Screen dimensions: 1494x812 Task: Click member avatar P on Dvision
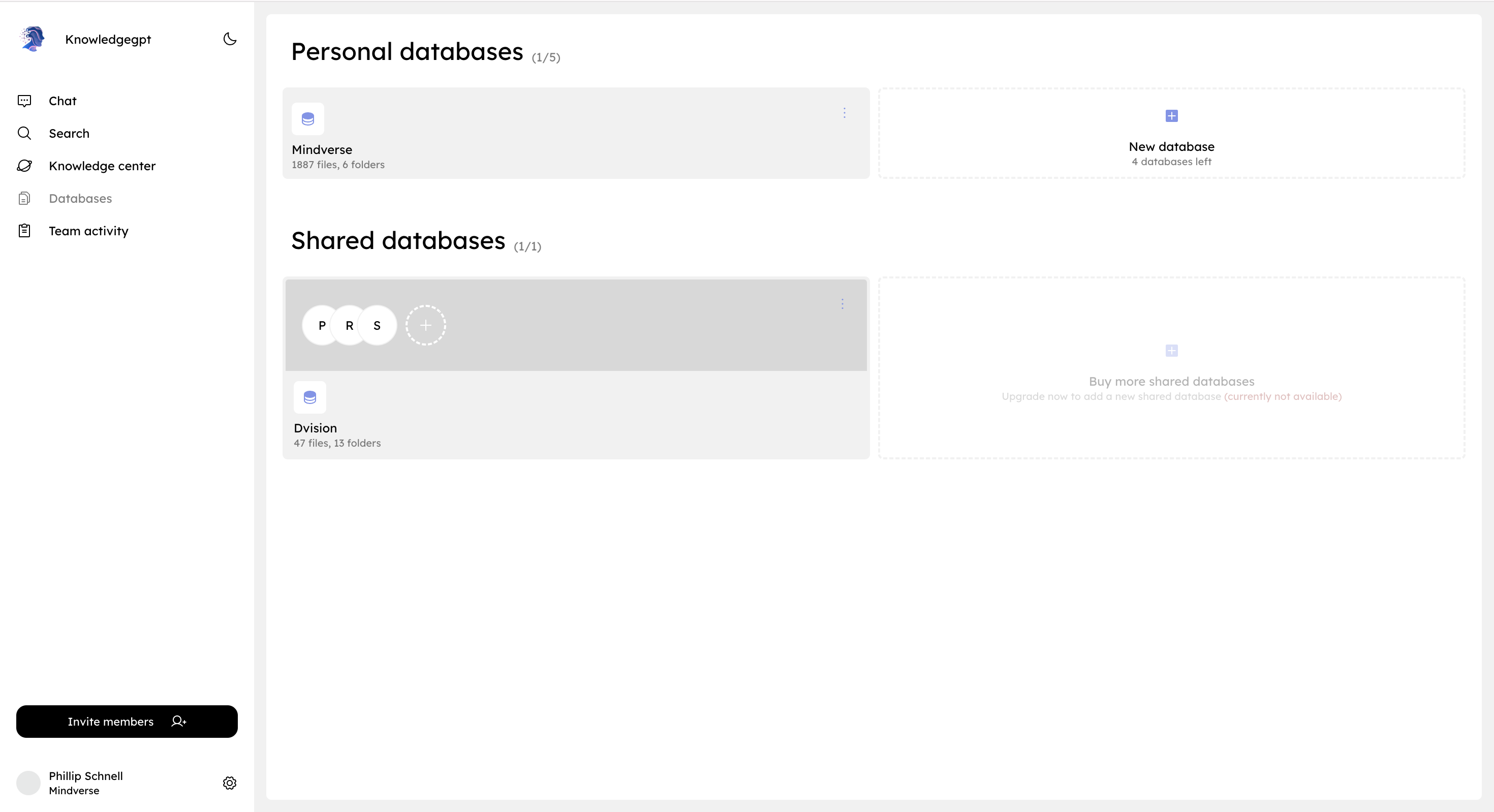[x=321, y=325]
